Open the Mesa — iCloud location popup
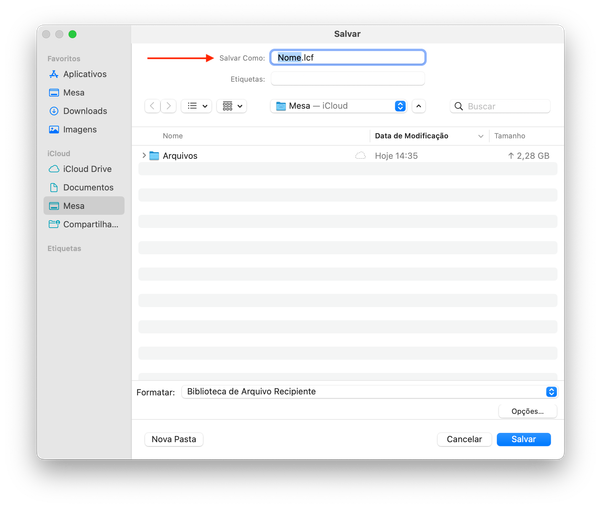 click(x=339, y=106)
